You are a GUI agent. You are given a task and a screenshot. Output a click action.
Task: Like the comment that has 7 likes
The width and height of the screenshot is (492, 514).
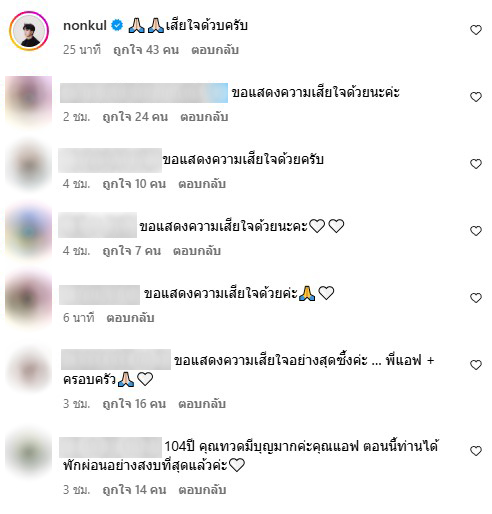[476, 231]
